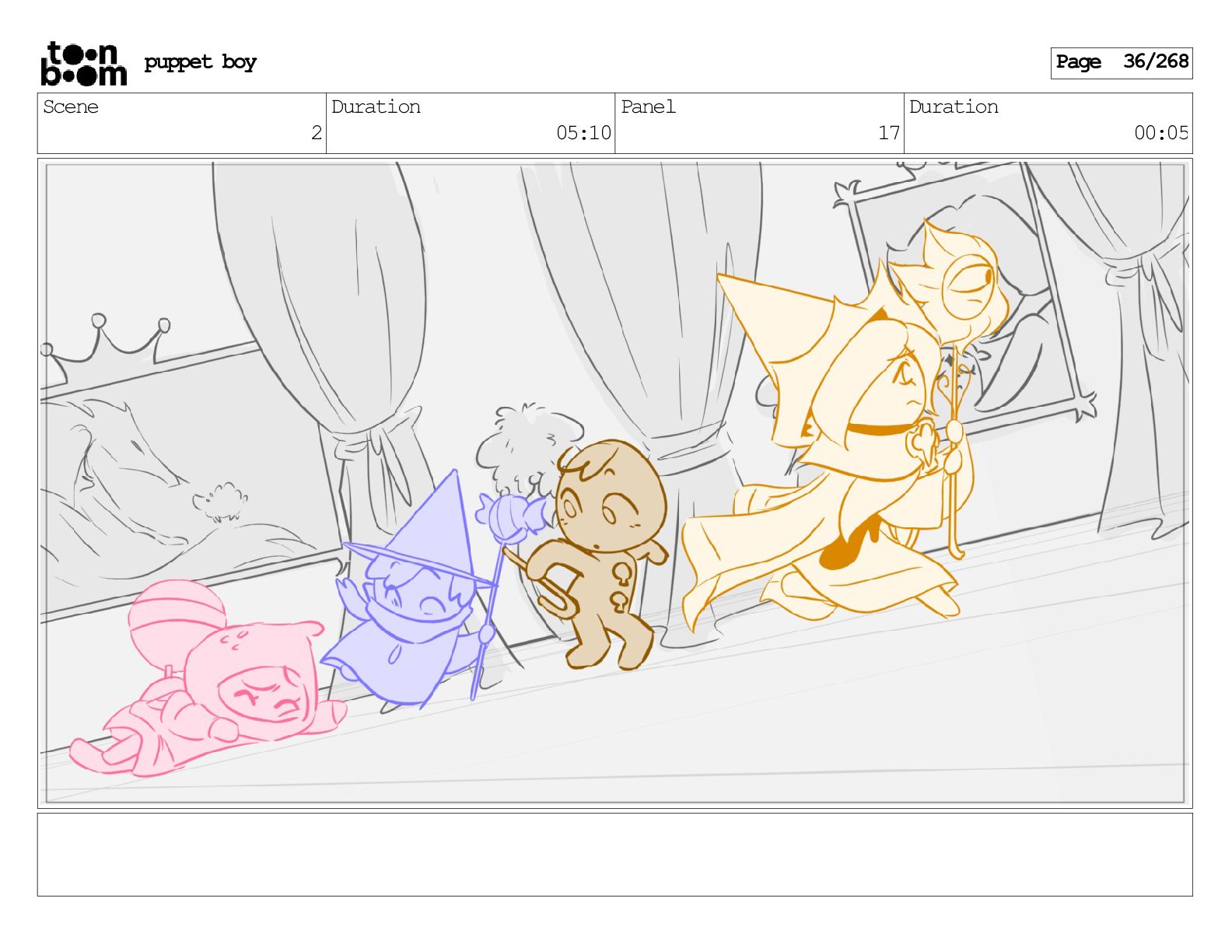Click the empty notes box below the panel
The height and width of the screenshot is (952, 1232).
pos(614,855)
